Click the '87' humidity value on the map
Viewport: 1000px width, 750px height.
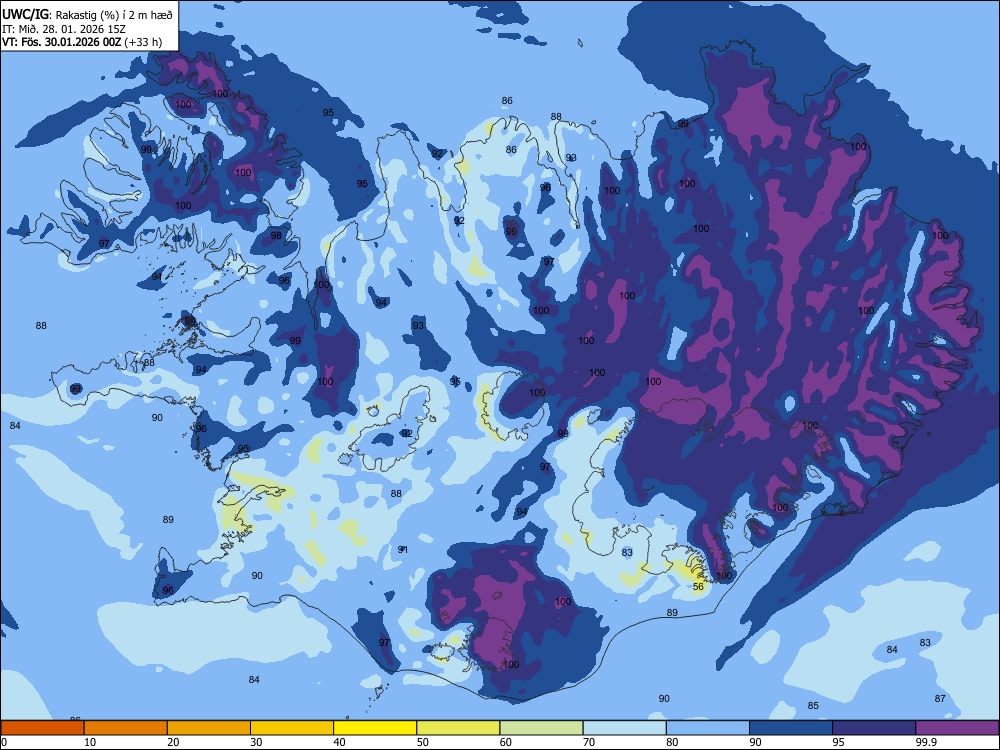point(939,699)
